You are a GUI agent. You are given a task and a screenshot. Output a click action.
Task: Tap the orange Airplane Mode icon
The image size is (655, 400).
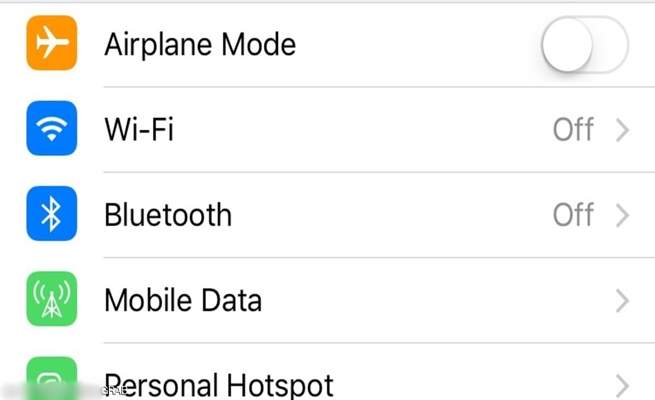pos(50,44)
